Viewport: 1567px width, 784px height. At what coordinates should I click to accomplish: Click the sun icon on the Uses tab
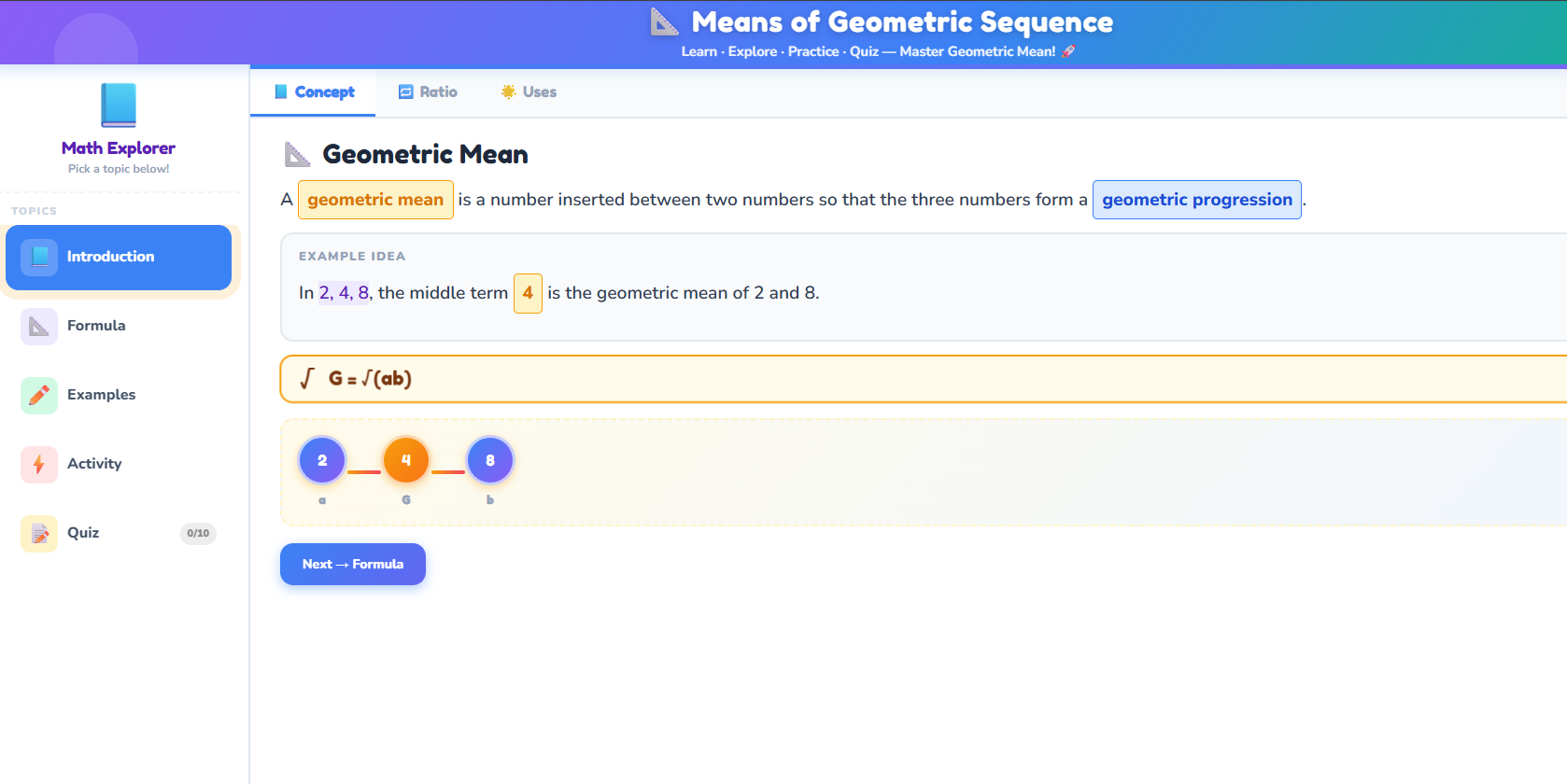[507, 91]
